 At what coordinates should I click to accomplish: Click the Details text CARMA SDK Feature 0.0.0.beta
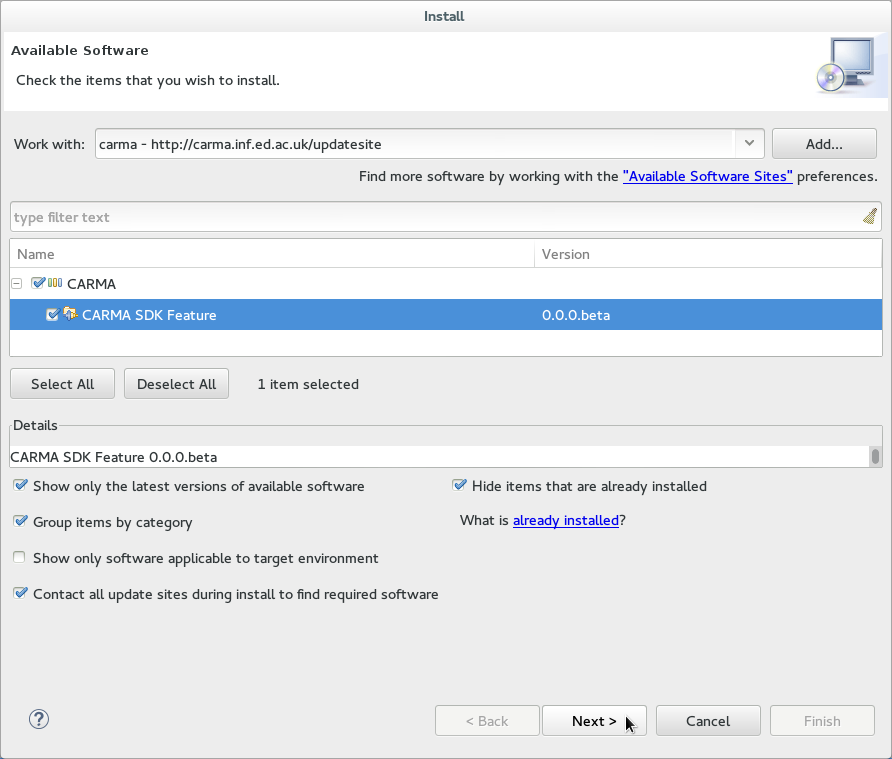coord(114,457)
